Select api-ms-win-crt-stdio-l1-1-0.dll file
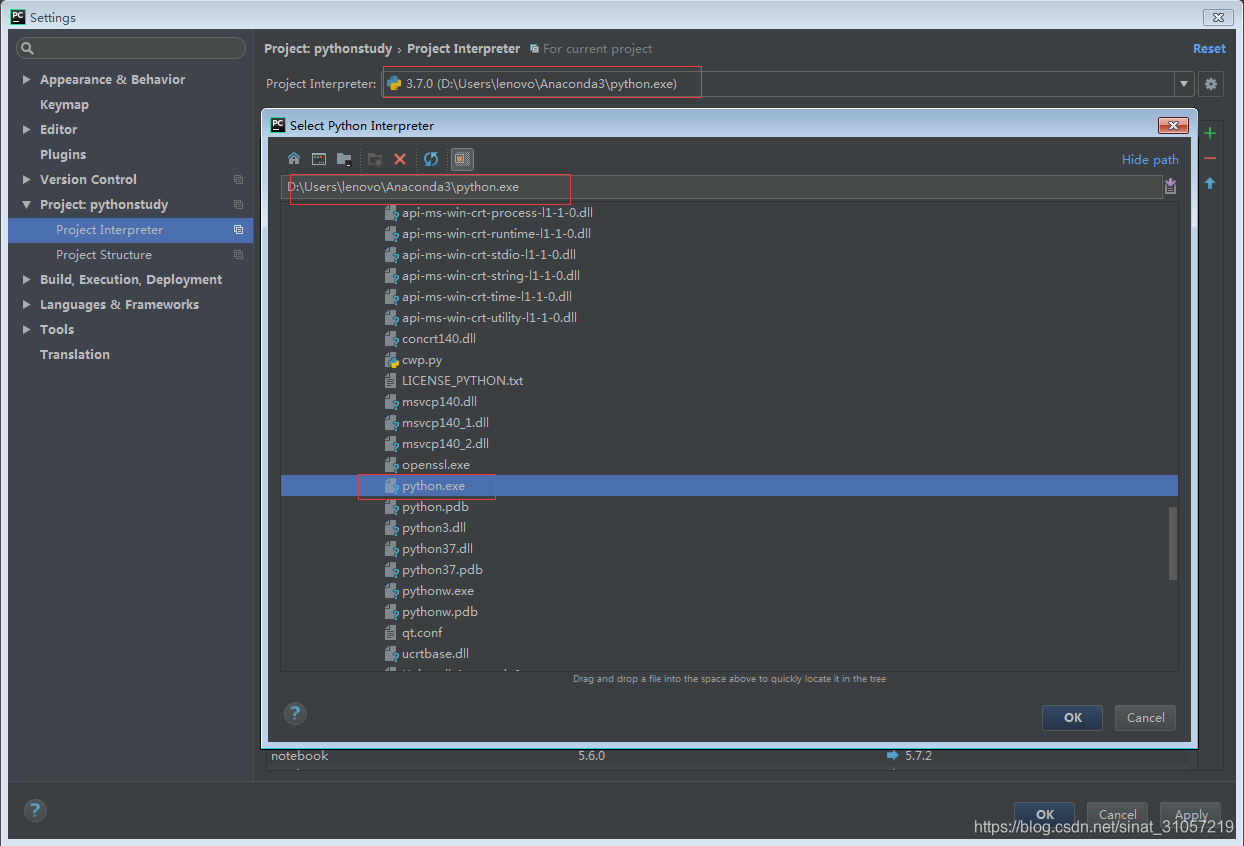This screenshot has height=846, width=1244. [488, 254]
